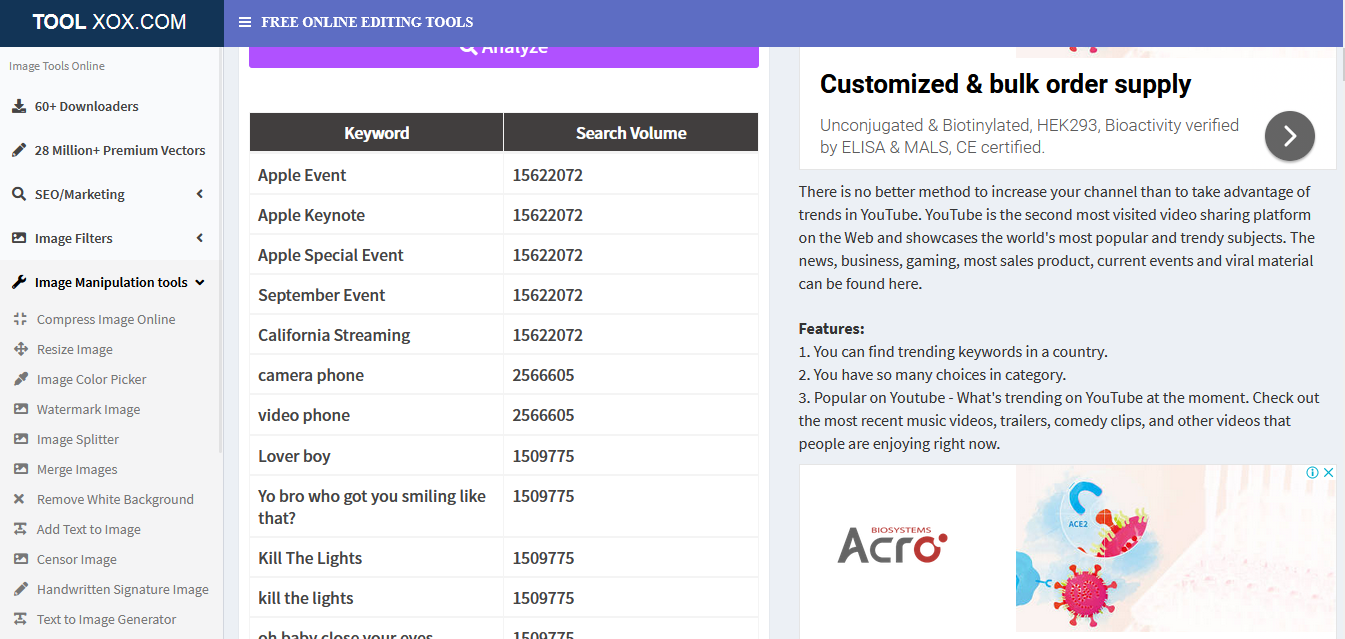Select the Lover boy keyword
1345x639 pixels.
coord(294,456)
